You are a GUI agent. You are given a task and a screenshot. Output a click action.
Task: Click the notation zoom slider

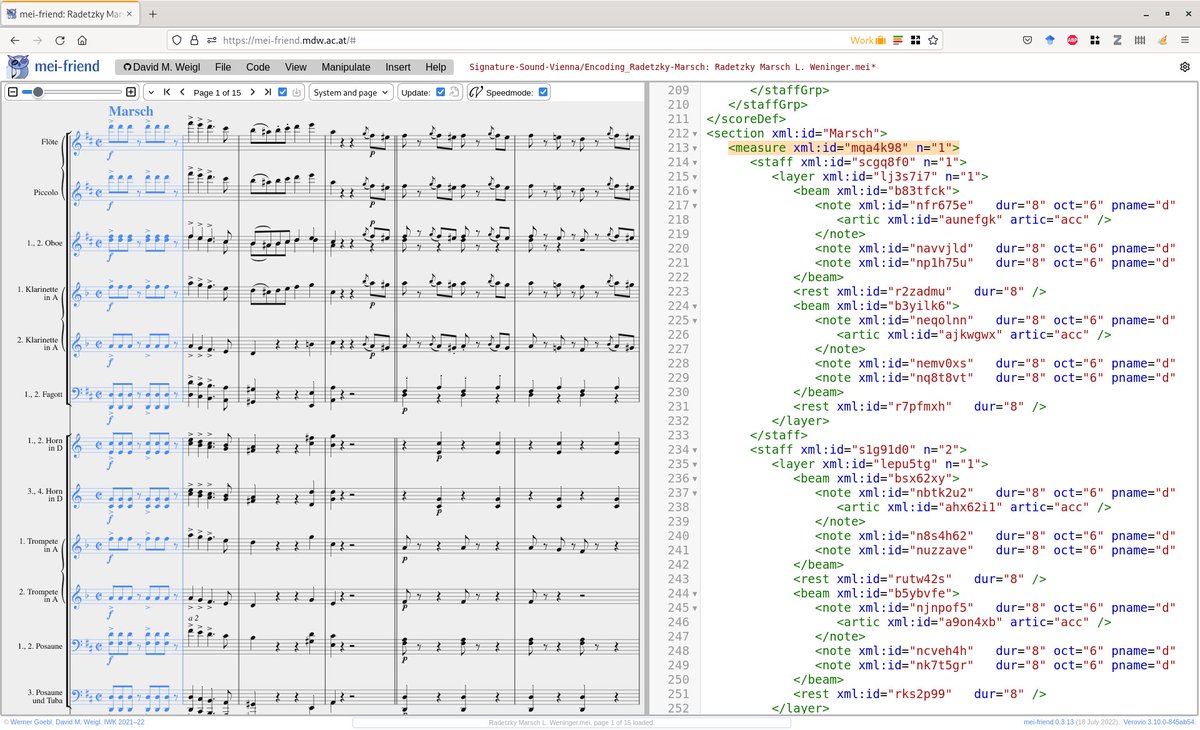click(70, 92)
